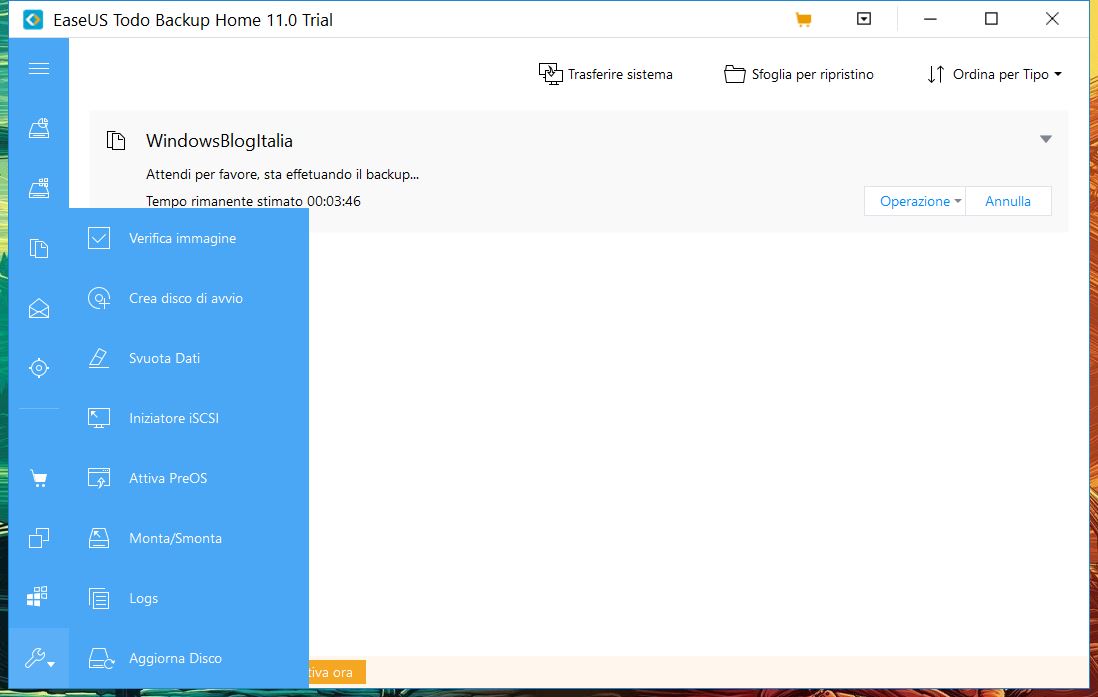Click the Monta/Smonta drive icon

tap(99, 538)
